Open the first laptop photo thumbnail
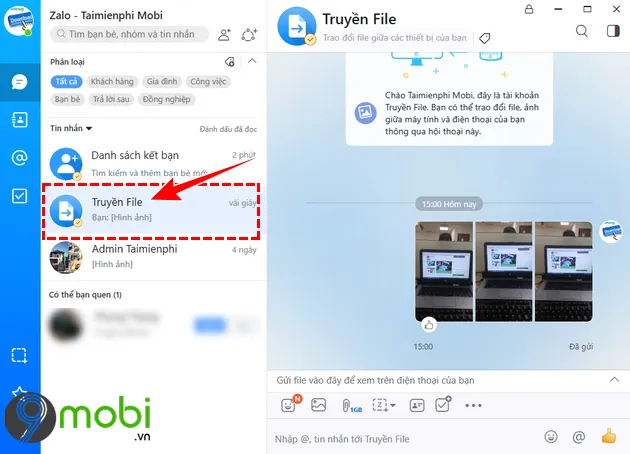The height and width of the screenshot is (454, 630). point(444,272)
